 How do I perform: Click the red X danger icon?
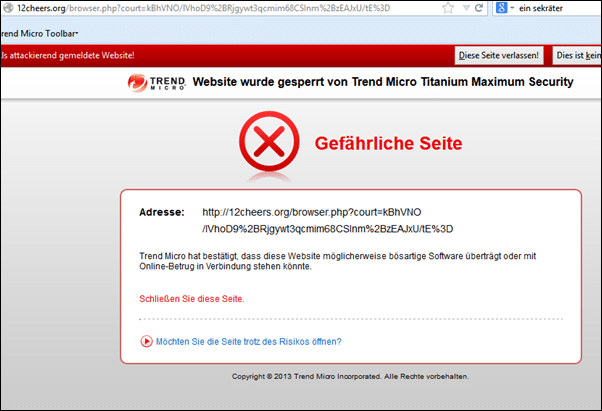pyautogui.click(x=269, y=141)
